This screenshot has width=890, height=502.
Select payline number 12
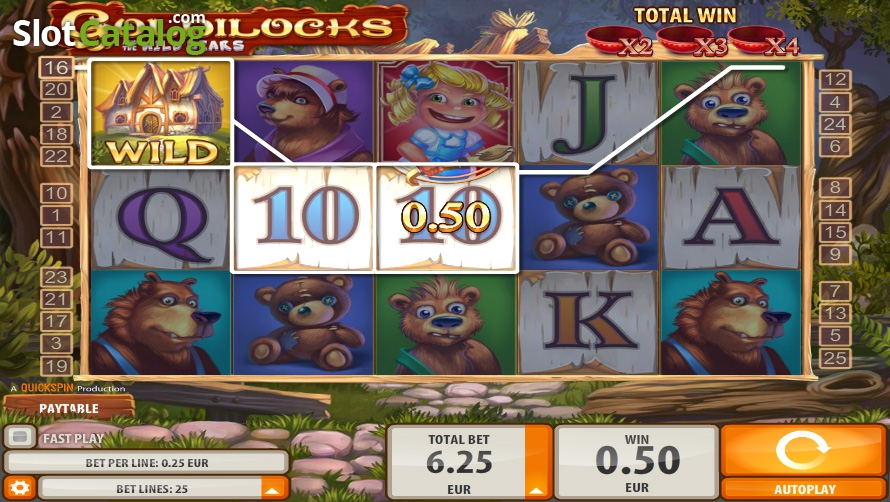(835, 80)
